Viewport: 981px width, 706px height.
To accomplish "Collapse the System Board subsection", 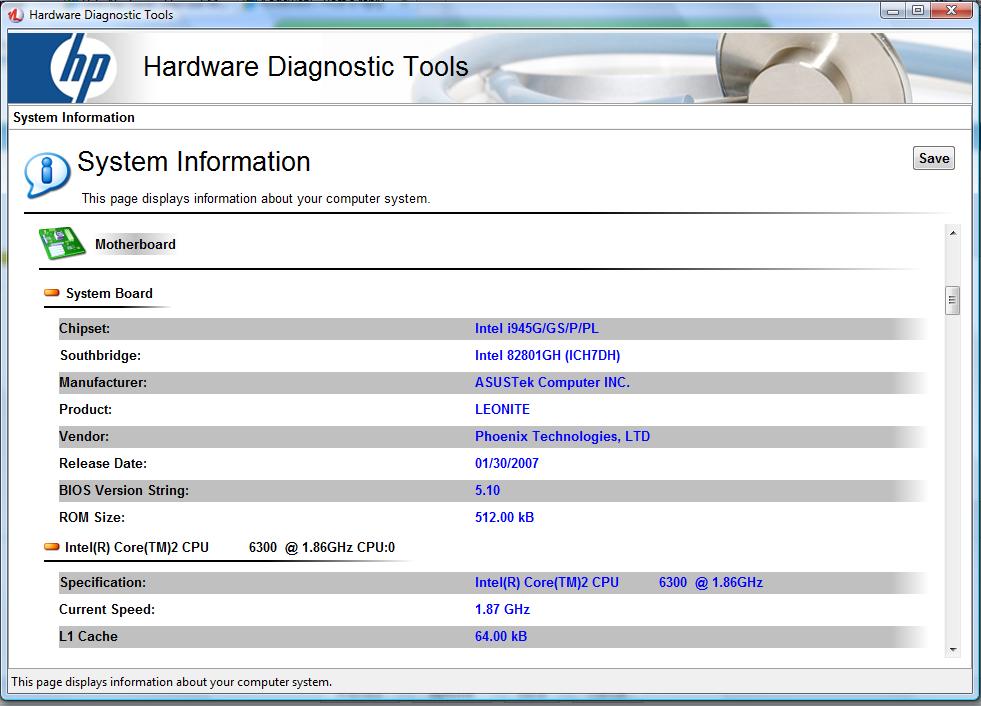I will (109, 293).
